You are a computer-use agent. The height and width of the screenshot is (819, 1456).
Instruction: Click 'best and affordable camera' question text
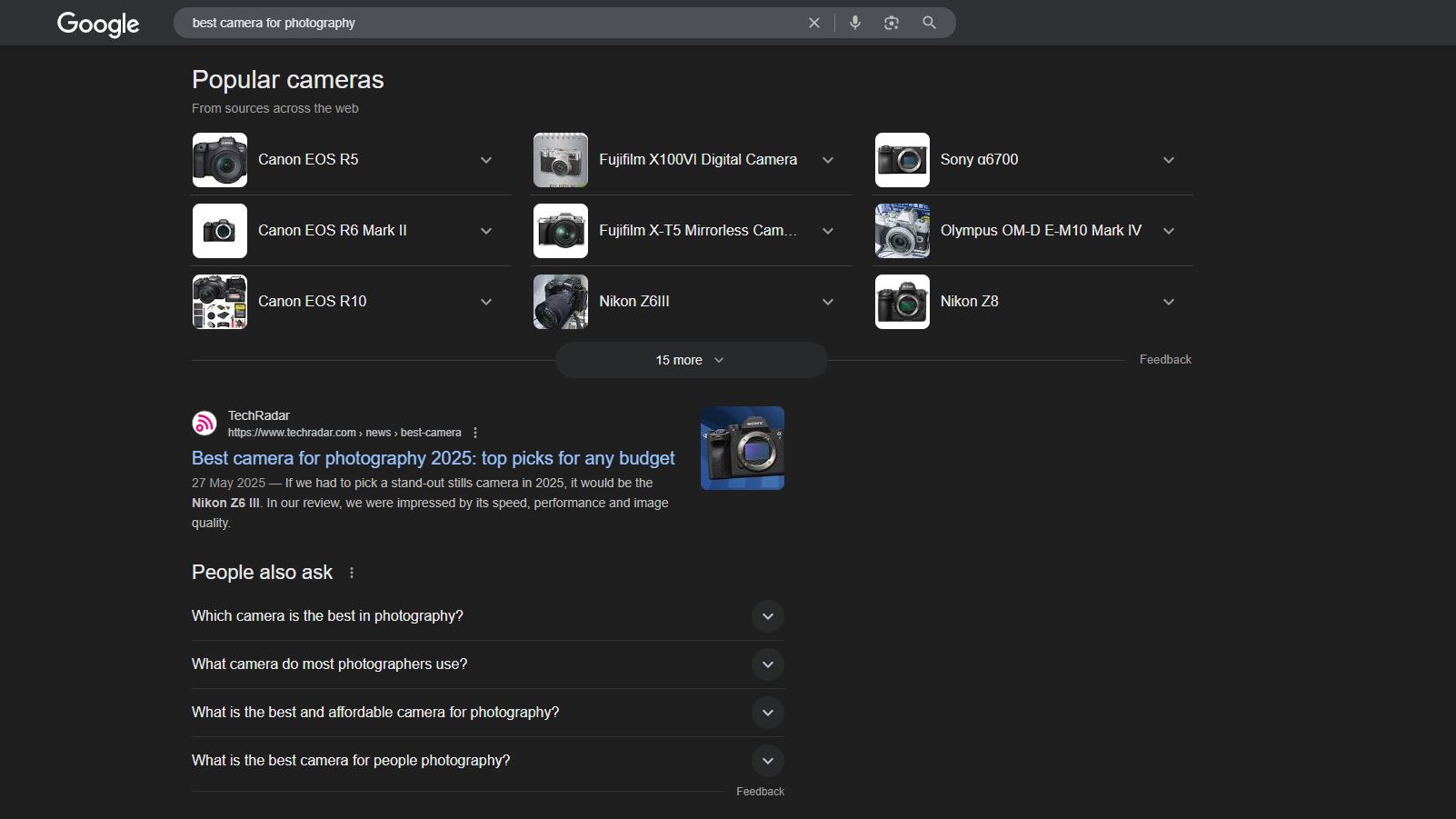[375, 713]
